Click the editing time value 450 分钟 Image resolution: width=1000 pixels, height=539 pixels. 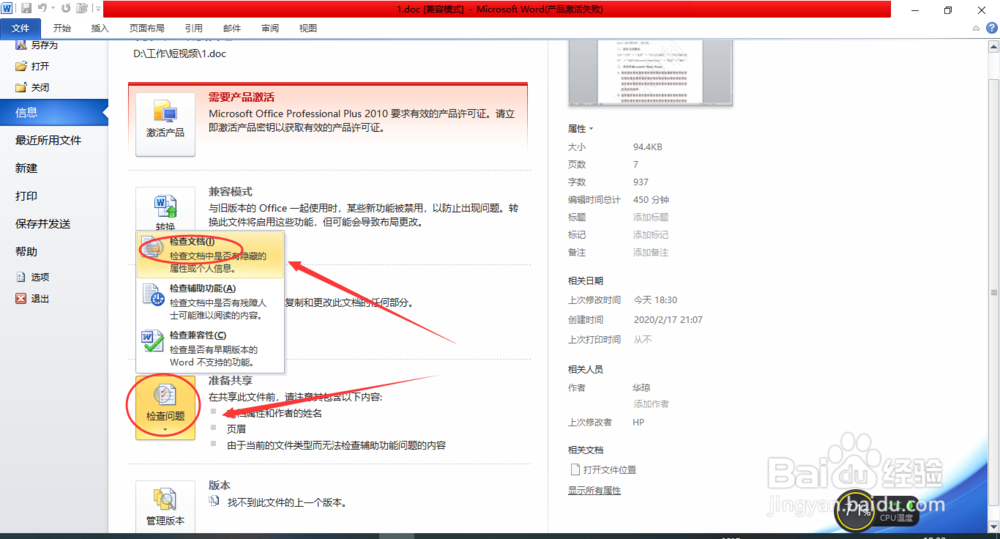[x=651, y=200]
